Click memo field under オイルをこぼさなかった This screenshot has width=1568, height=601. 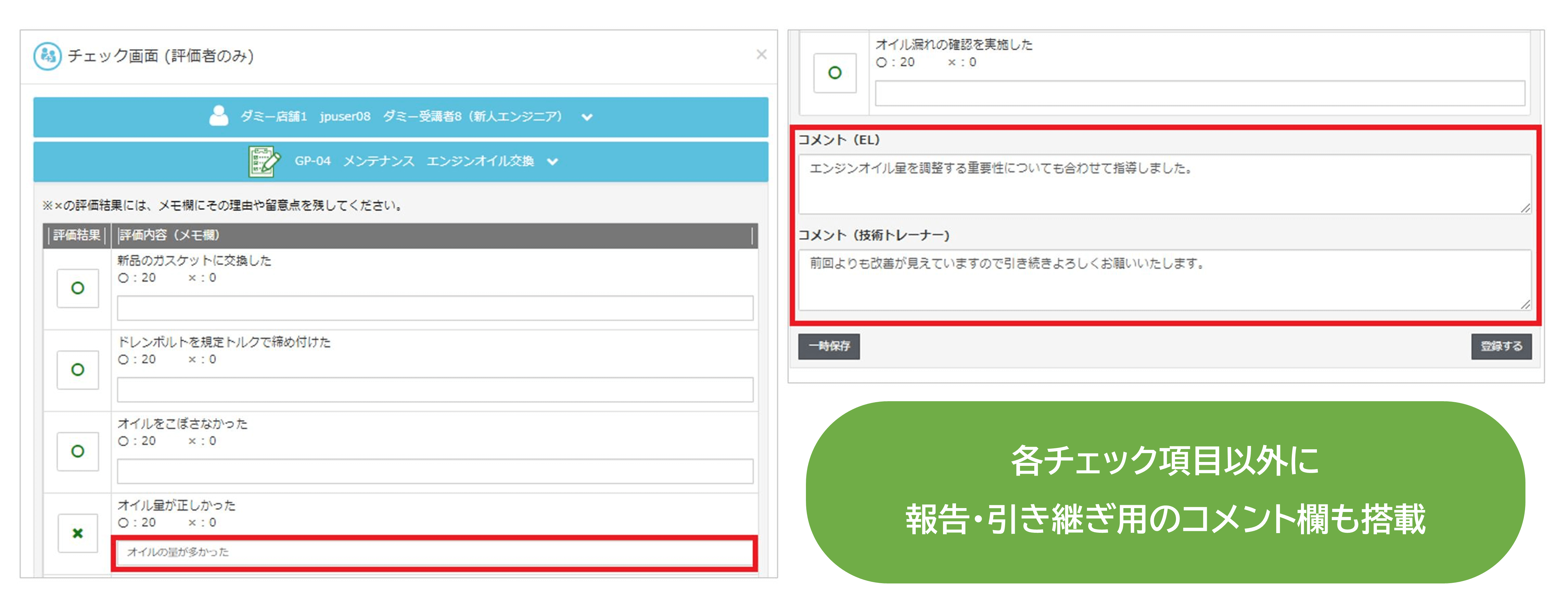pyautogui.click(x=435, y=471)
